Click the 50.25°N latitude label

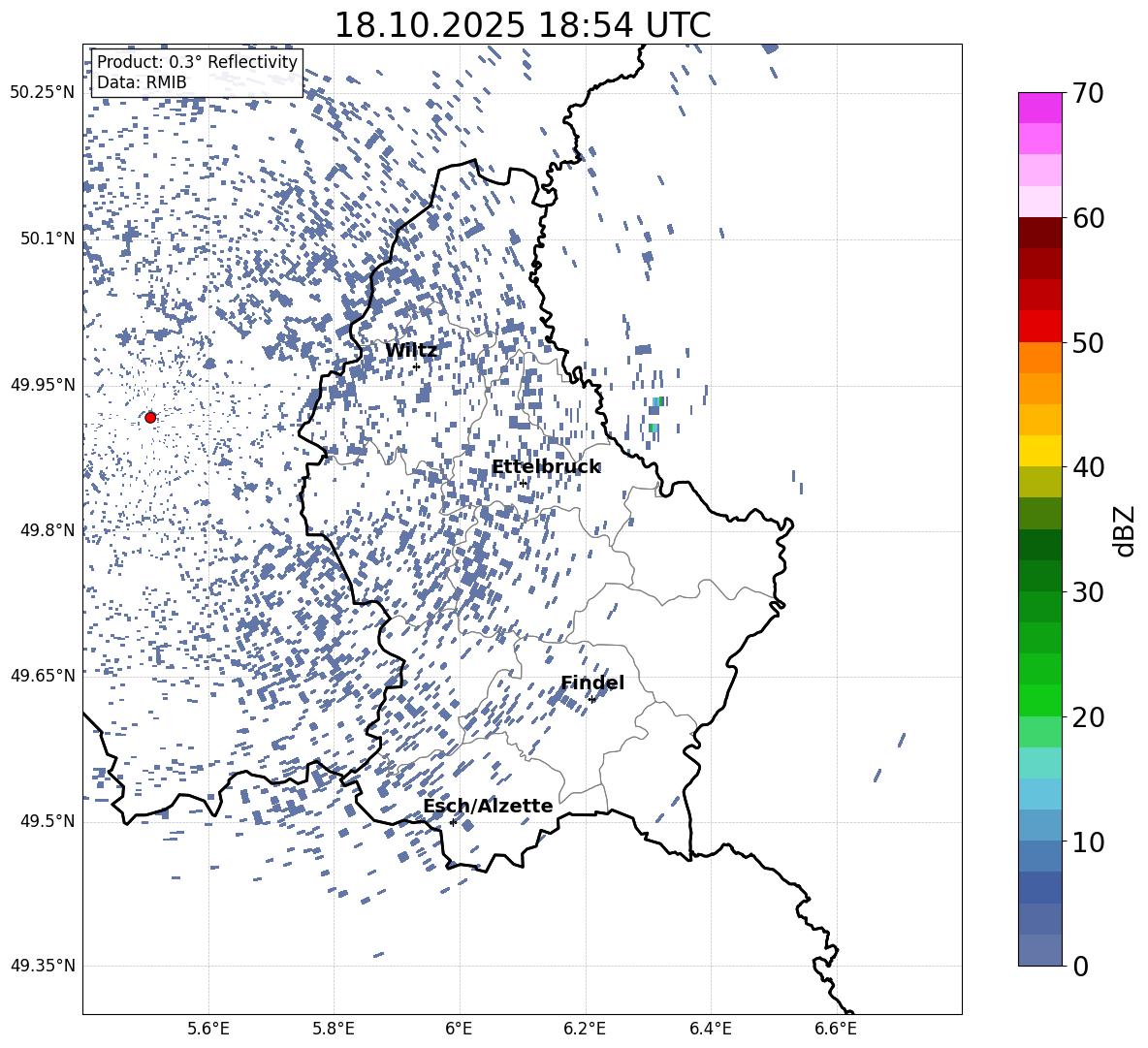click(43, 93)
